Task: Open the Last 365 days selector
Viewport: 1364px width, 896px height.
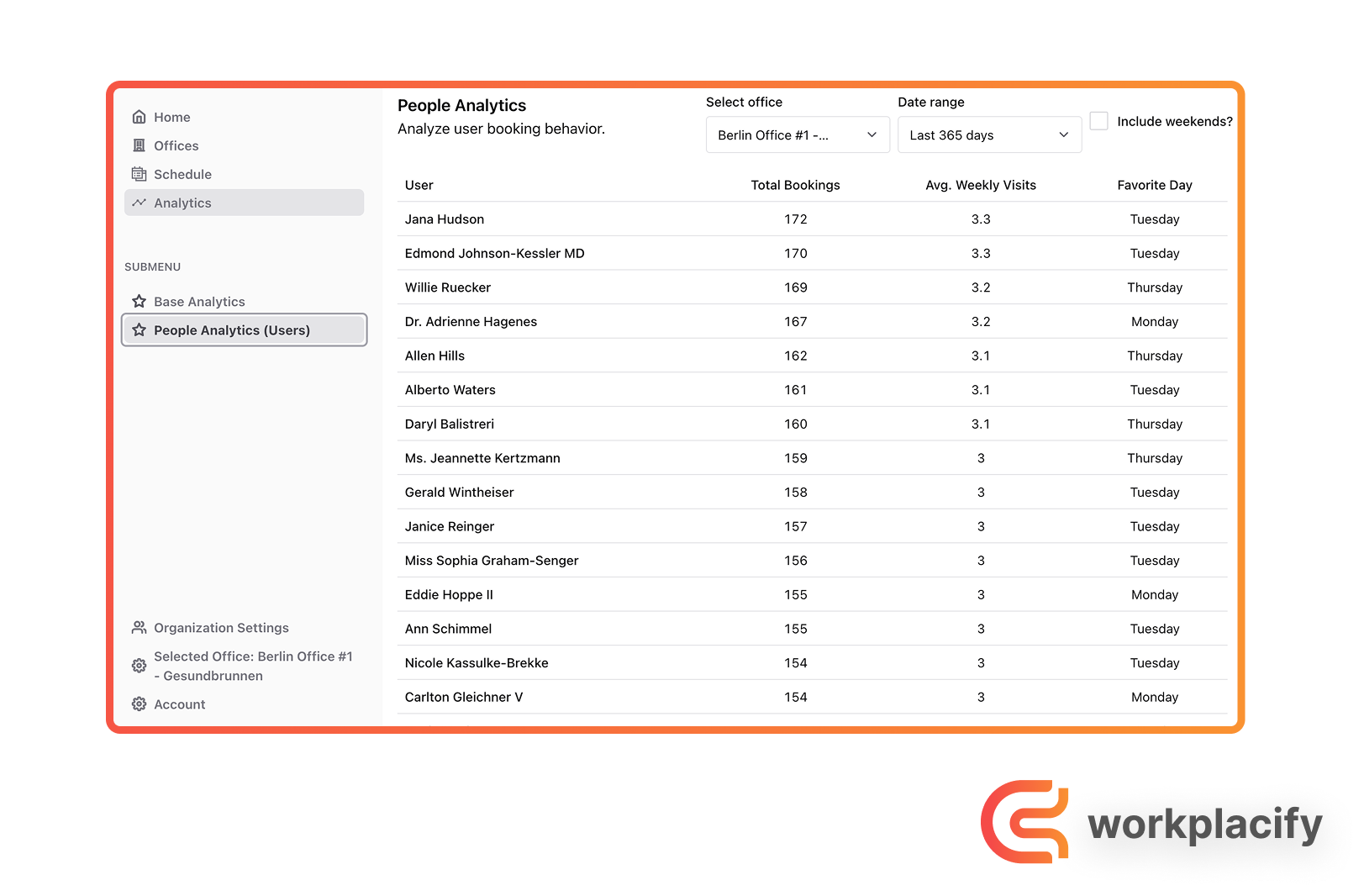Action: [989, 134]
